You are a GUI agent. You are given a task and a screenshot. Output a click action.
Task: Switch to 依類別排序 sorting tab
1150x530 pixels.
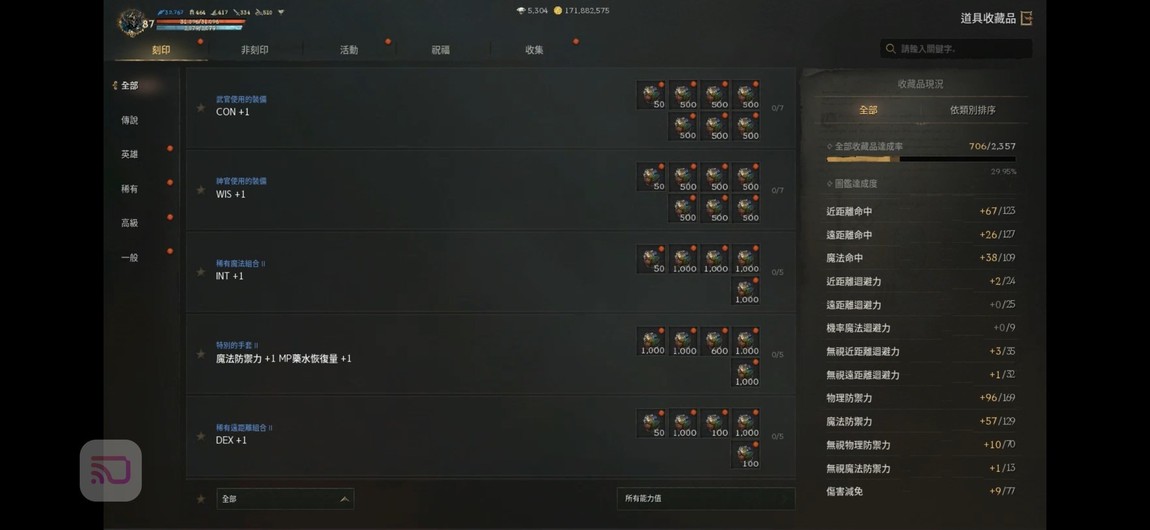(973, 110)
